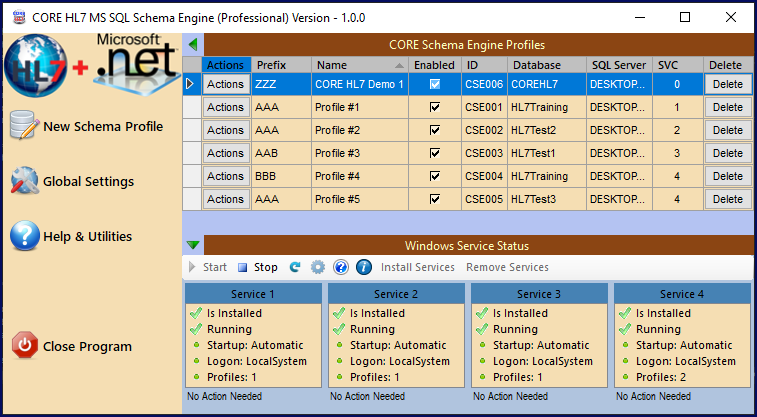Open New Schema Profile database icon
This screenshot has width=757, height=417.
pyautogui.click(x=24, y=125)
